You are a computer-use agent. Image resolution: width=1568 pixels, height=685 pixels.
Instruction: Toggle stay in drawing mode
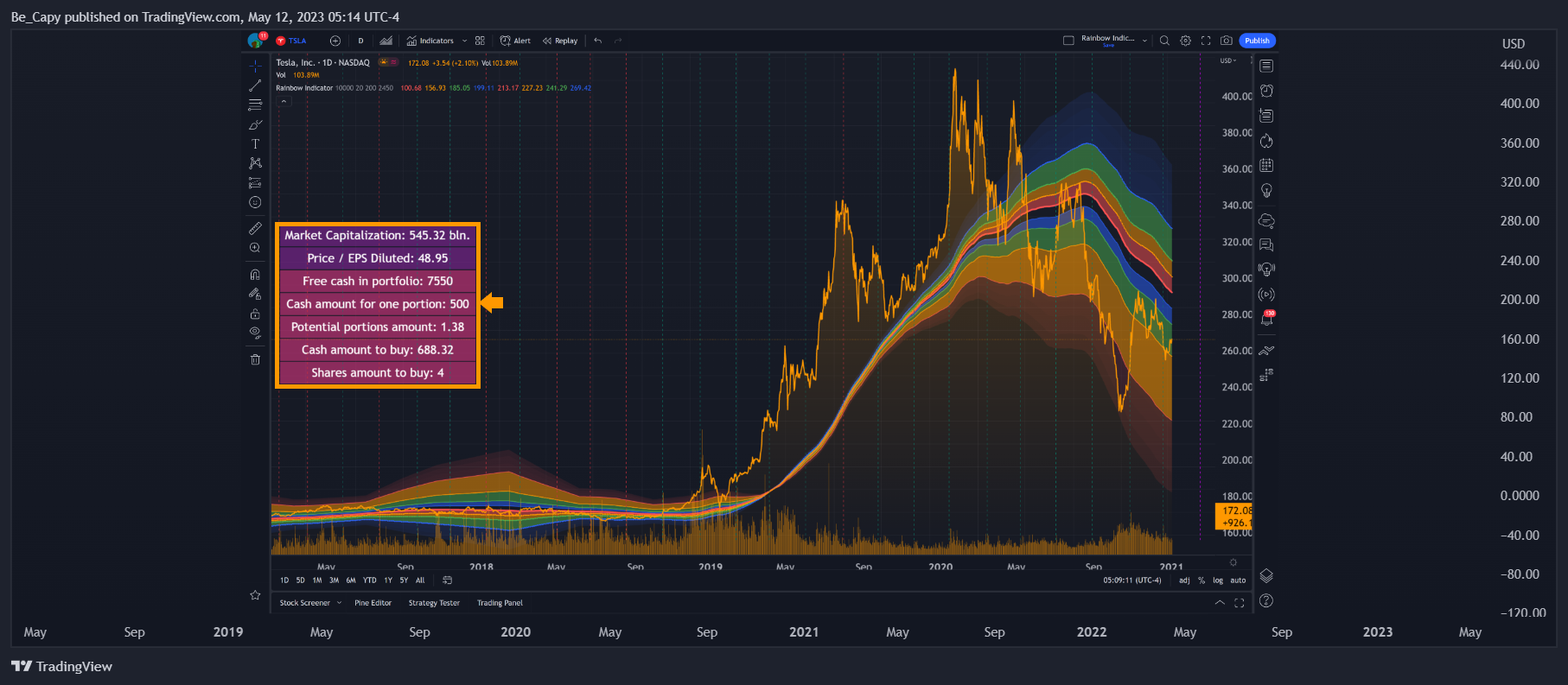(x=255, y=294)
